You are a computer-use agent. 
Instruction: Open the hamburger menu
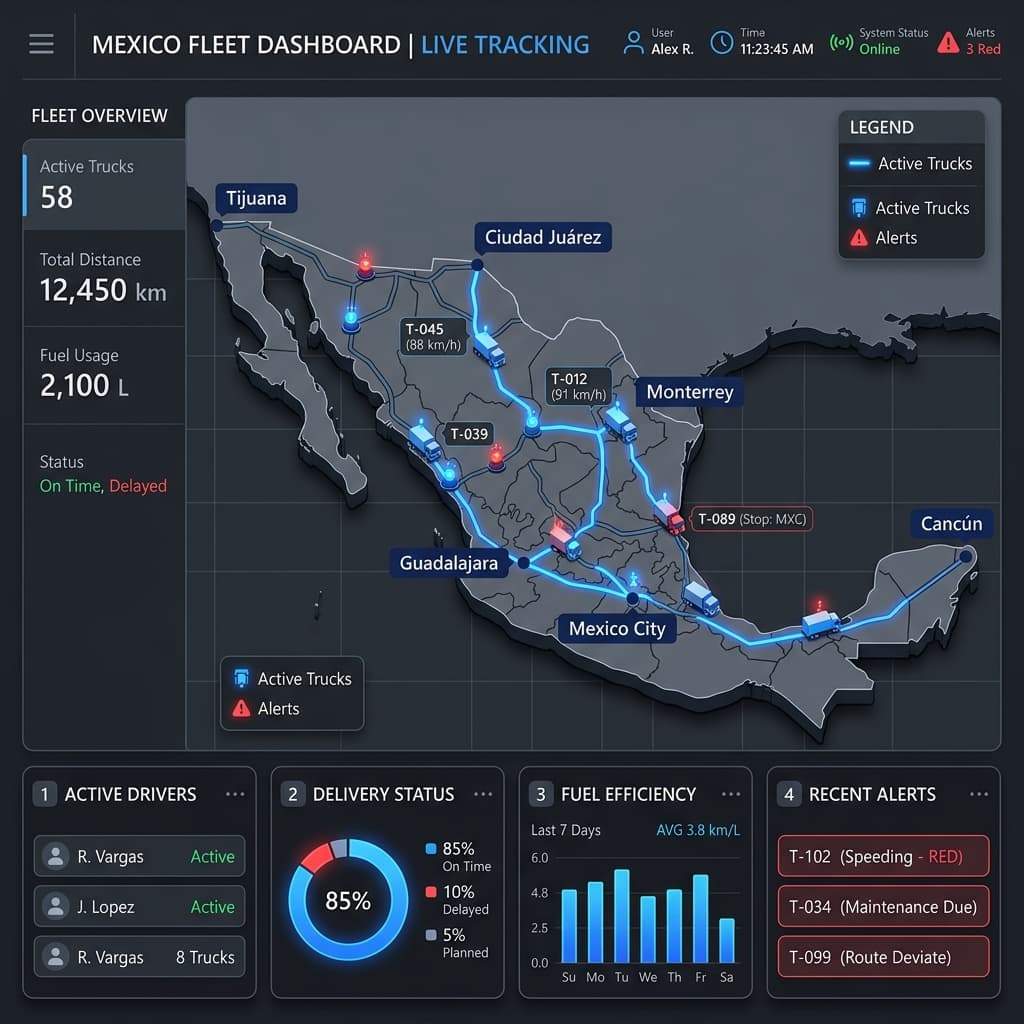click(41, 42)
